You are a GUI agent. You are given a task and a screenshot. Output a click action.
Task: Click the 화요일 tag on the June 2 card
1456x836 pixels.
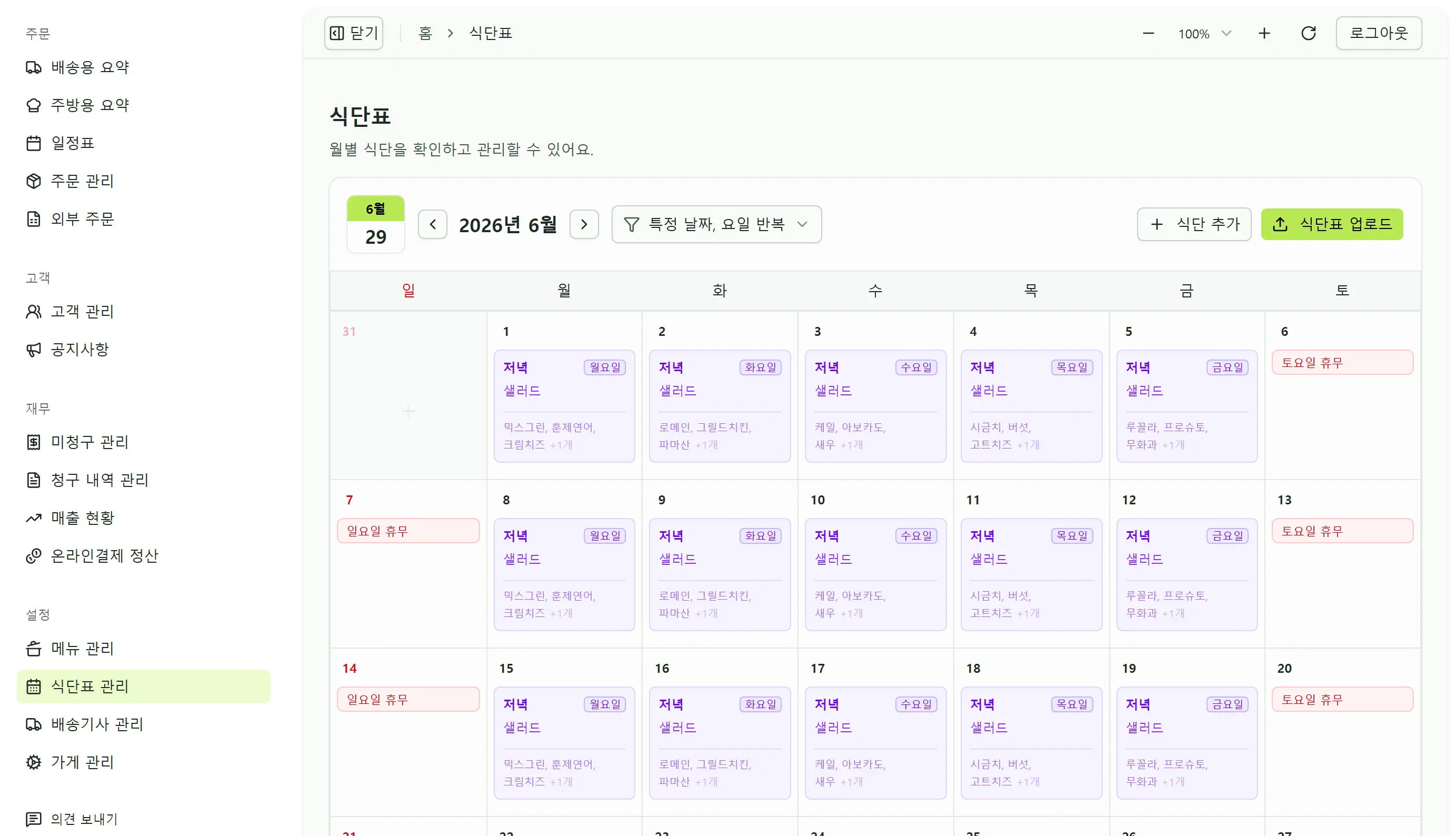point(760,367)
